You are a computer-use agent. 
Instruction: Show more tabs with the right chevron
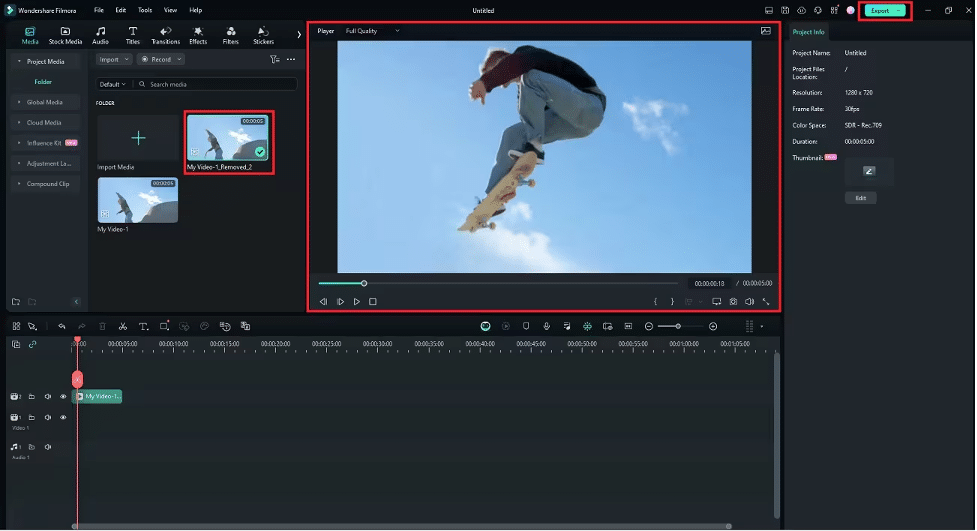tap(299, 35)
